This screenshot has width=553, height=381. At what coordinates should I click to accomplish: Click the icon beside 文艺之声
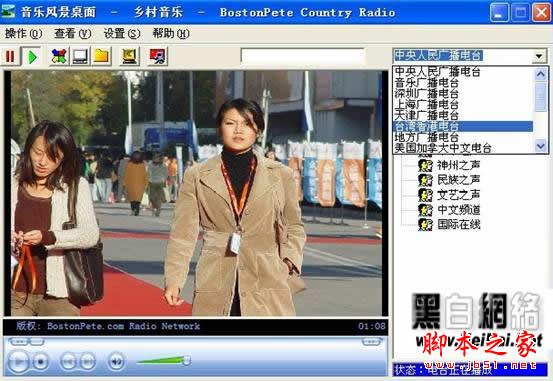tap(426, 195)
